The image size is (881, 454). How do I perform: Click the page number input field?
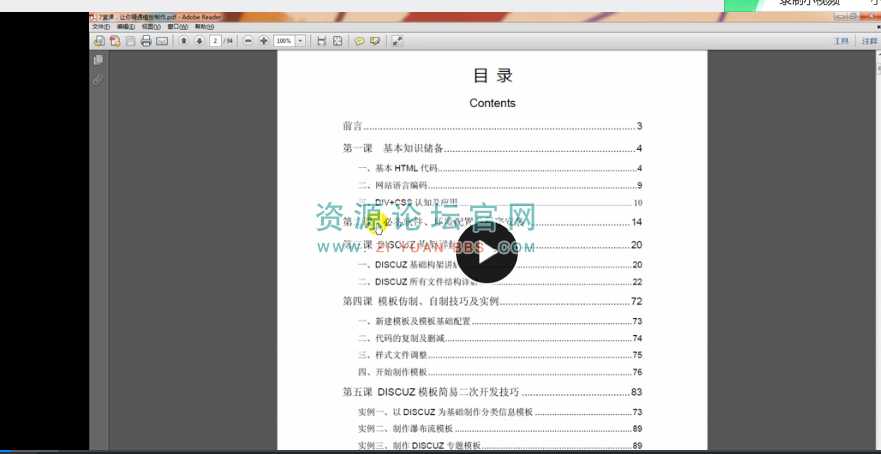[215, 41]
